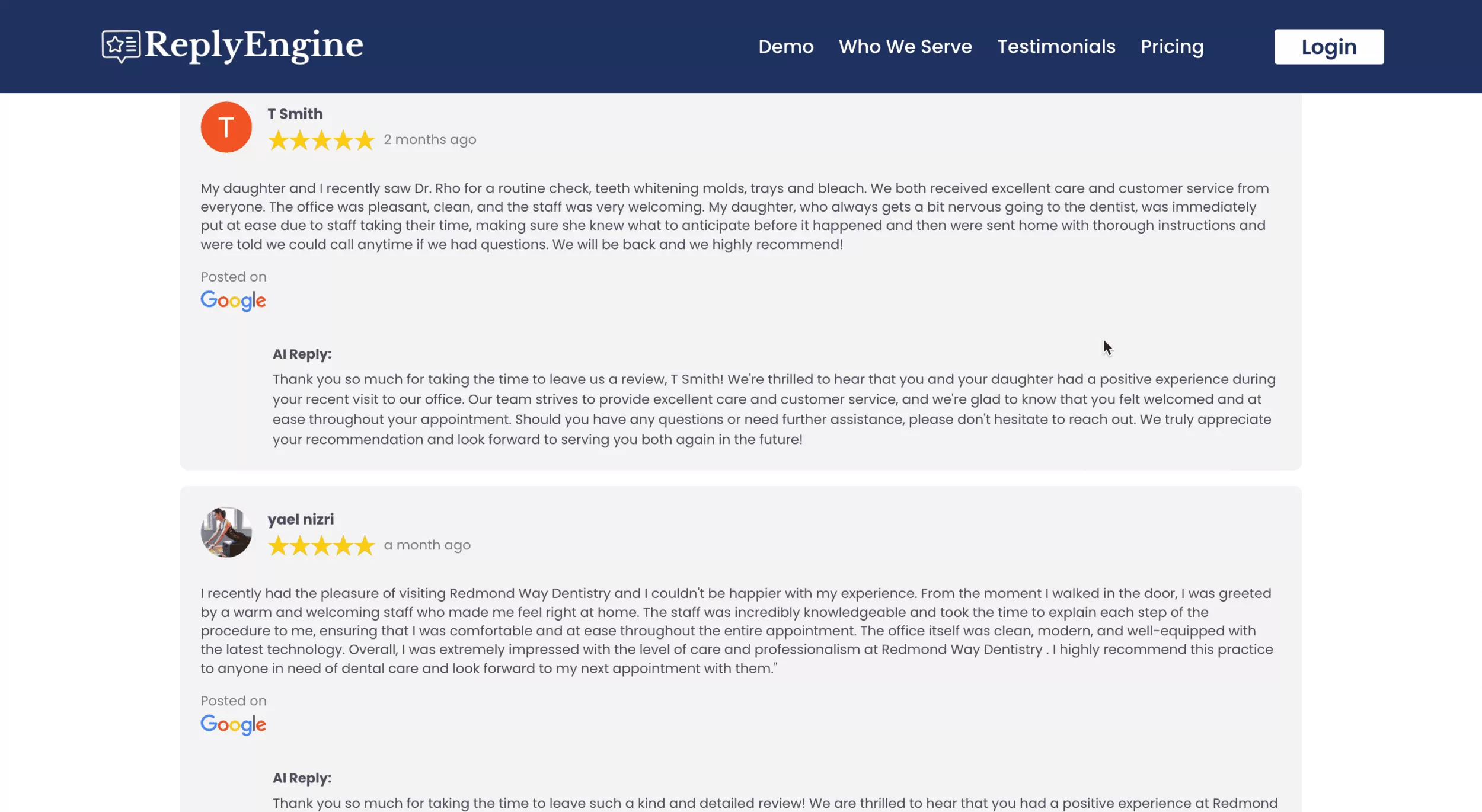Navigate to the Pricing page
The height and width of the screenshot is (812, 1482).
point(1172,47)
